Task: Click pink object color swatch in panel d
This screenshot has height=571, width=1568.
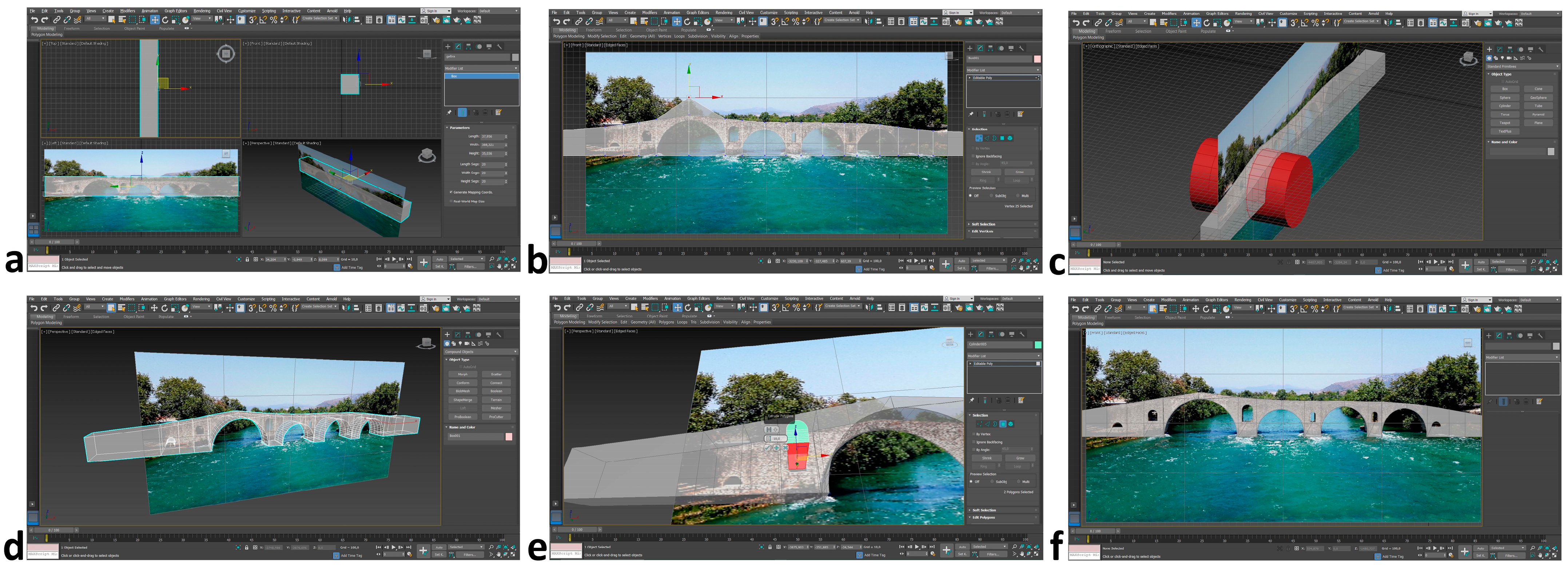Action: pos(508,436)
